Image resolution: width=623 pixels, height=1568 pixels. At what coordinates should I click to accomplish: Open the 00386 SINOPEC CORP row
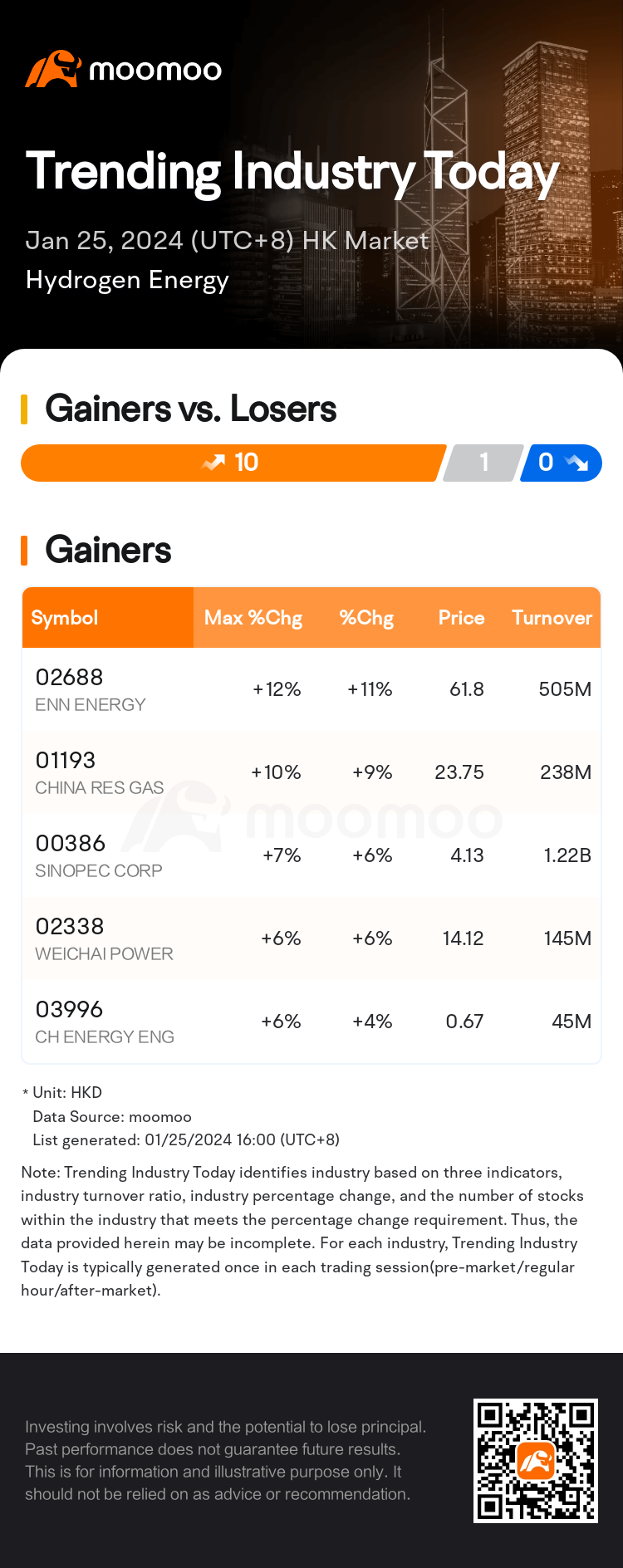point(311,855)
